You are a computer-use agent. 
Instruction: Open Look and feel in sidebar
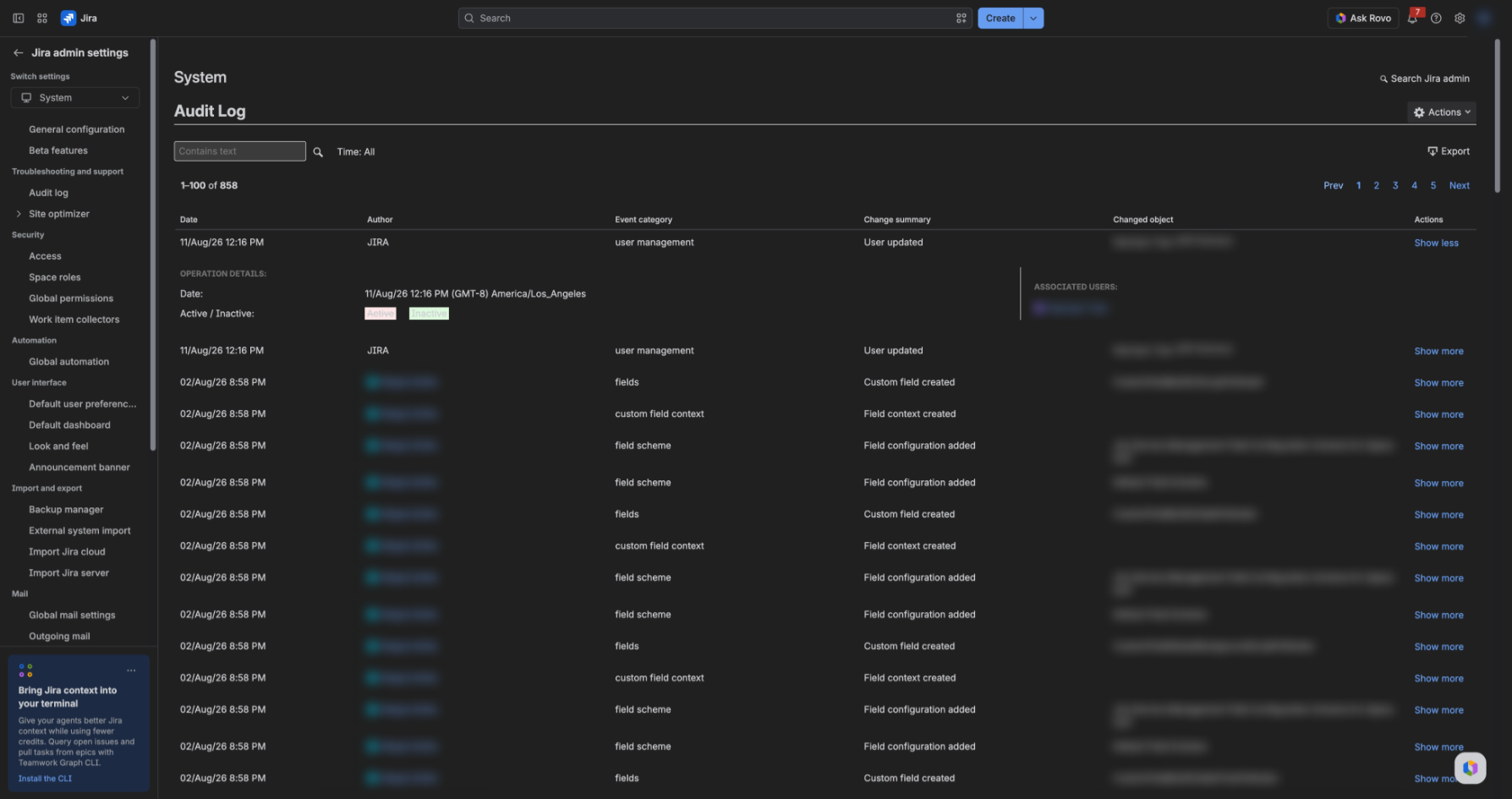pos(58,446)
